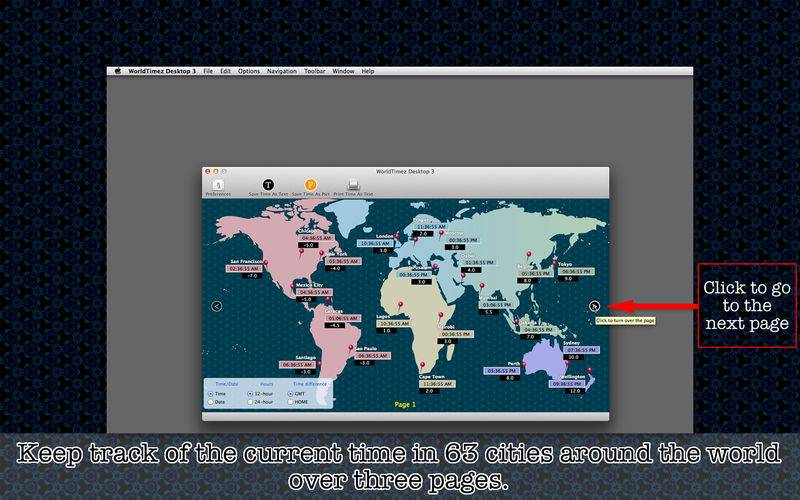
Task: Click the 12.0 offset under Wellington
Action: 575,391
